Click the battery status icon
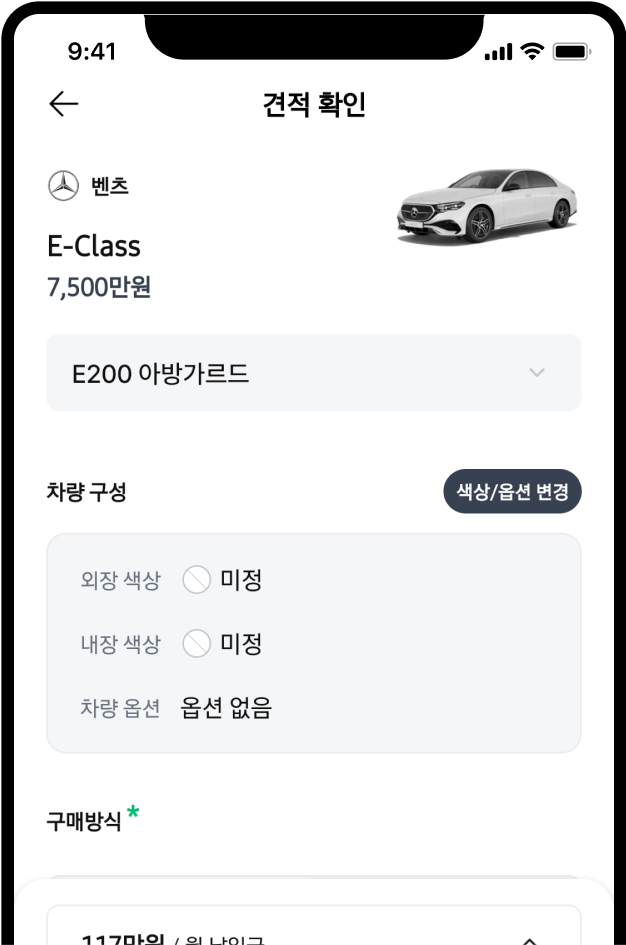Viewport: 626px width, 945px height. tap(572, 51)
